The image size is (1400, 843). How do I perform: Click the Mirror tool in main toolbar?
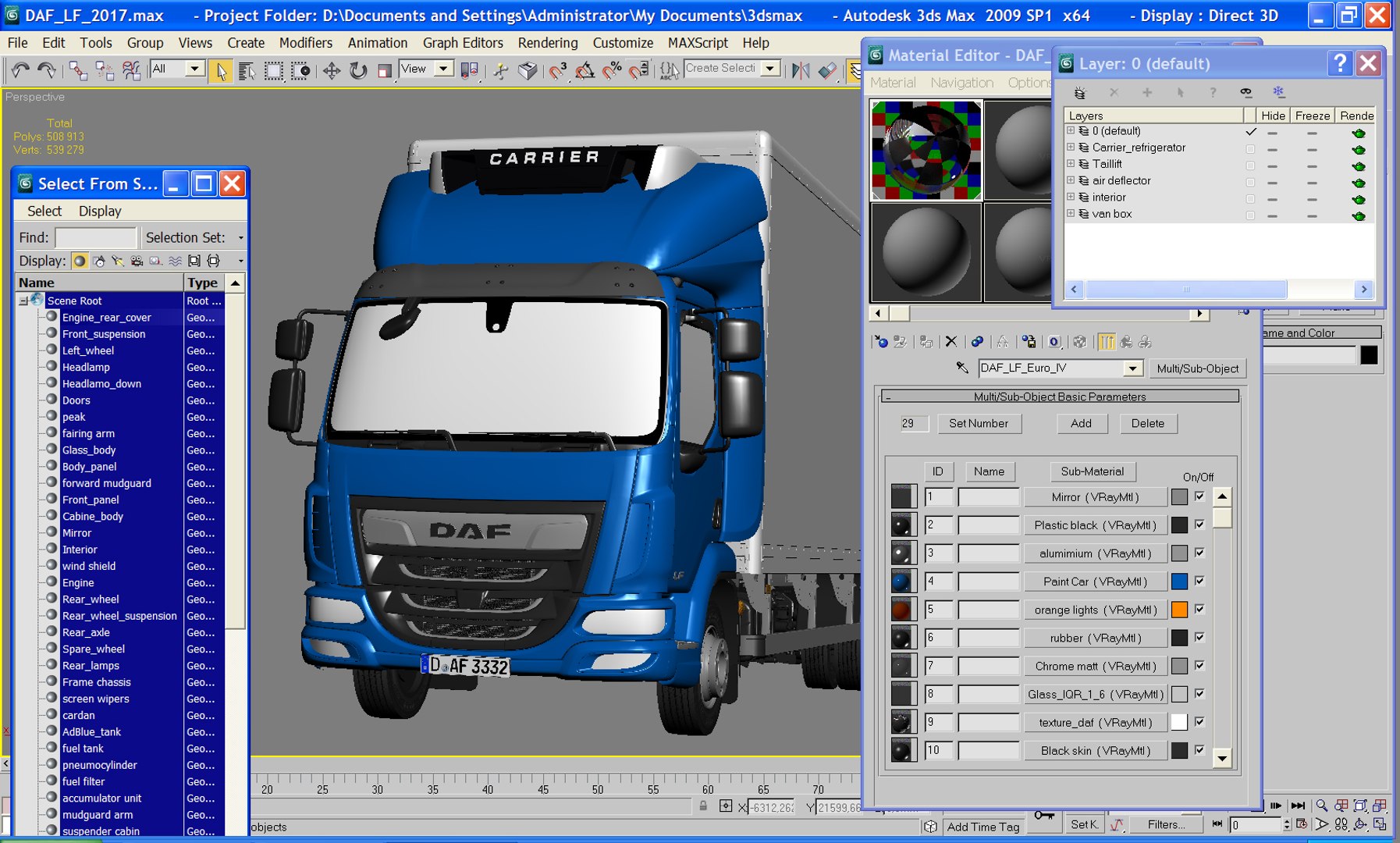[x=801, y=71]
